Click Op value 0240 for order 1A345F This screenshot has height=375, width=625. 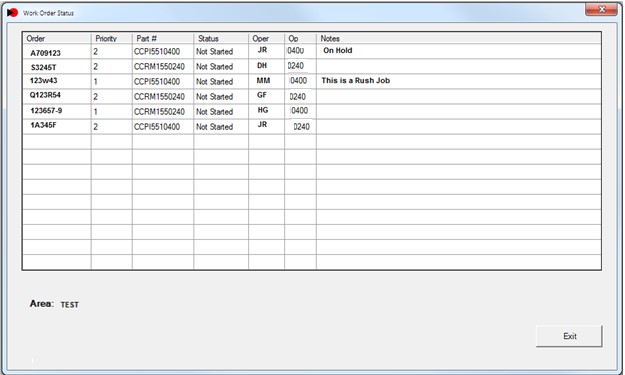point(302,127)
